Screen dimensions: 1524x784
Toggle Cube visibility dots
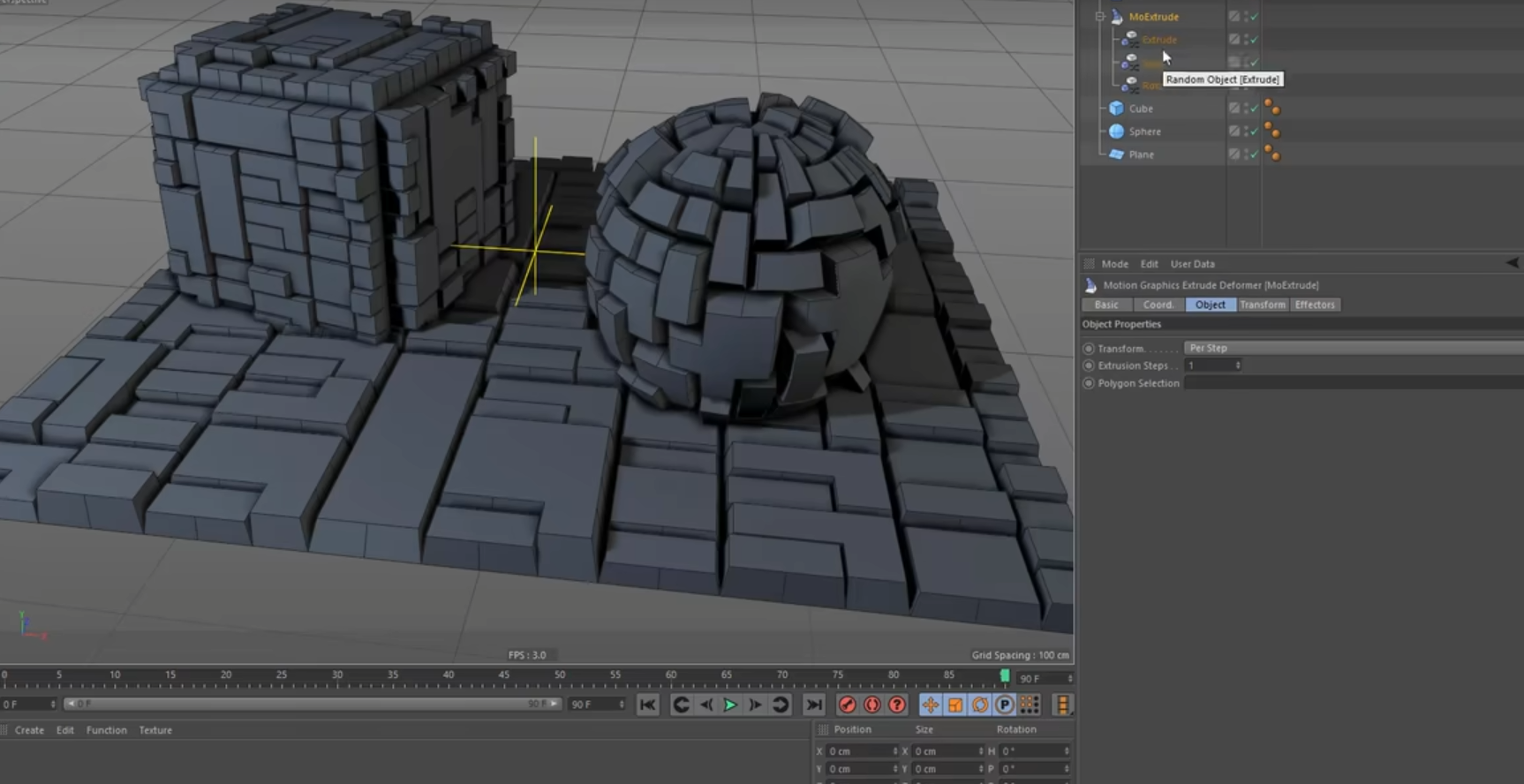click(1245, 109)
